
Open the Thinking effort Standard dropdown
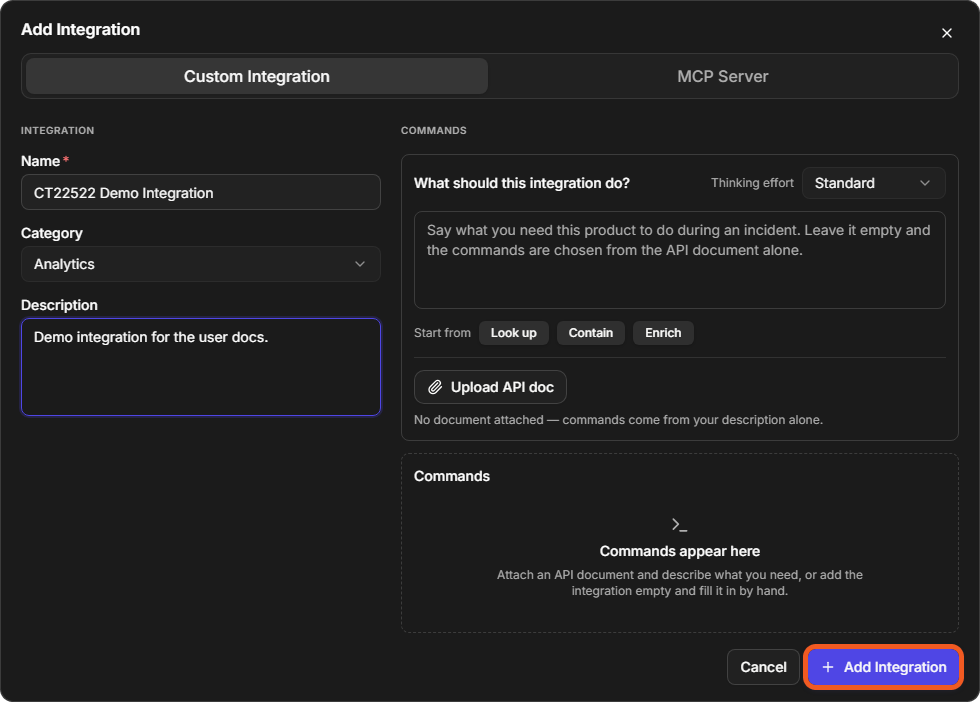pos(873,183)
